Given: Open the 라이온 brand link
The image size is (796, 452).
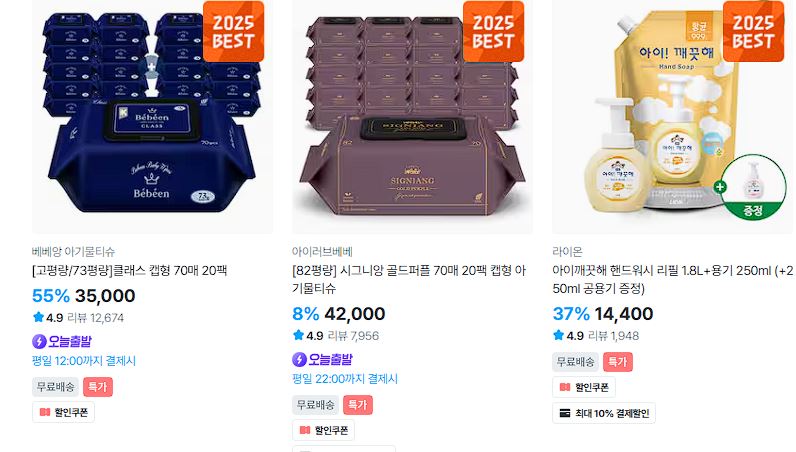Looking at the screenshot, I should [567, 251].
